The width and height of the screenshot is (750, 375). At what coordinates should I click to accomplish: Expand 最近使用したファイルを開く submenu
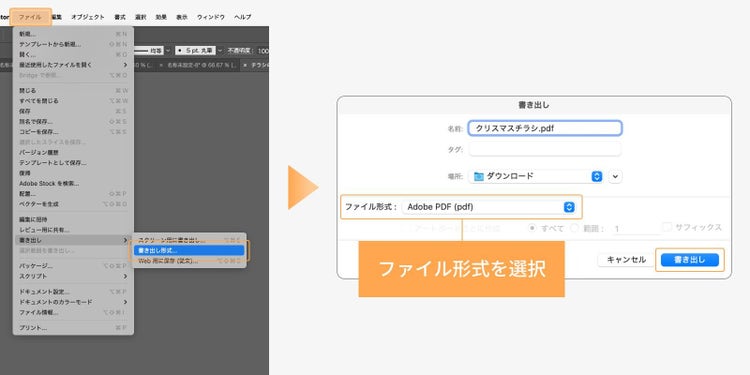pyautogui.click(x=73, y=65)
